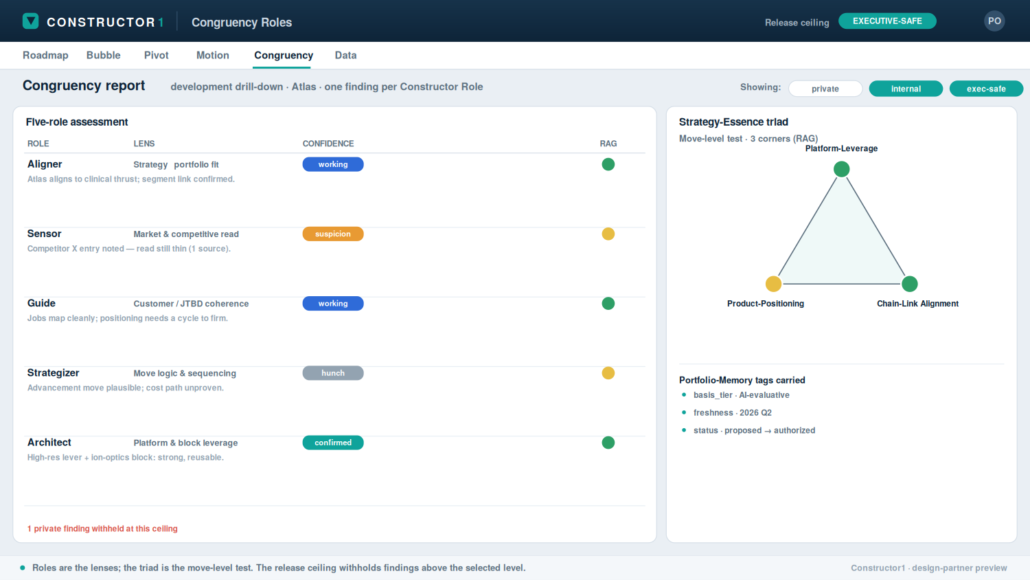The height and width of the screenshot is (580, 1030).
Task: Click the Product-Positioning label
Action: coord(765,304)
